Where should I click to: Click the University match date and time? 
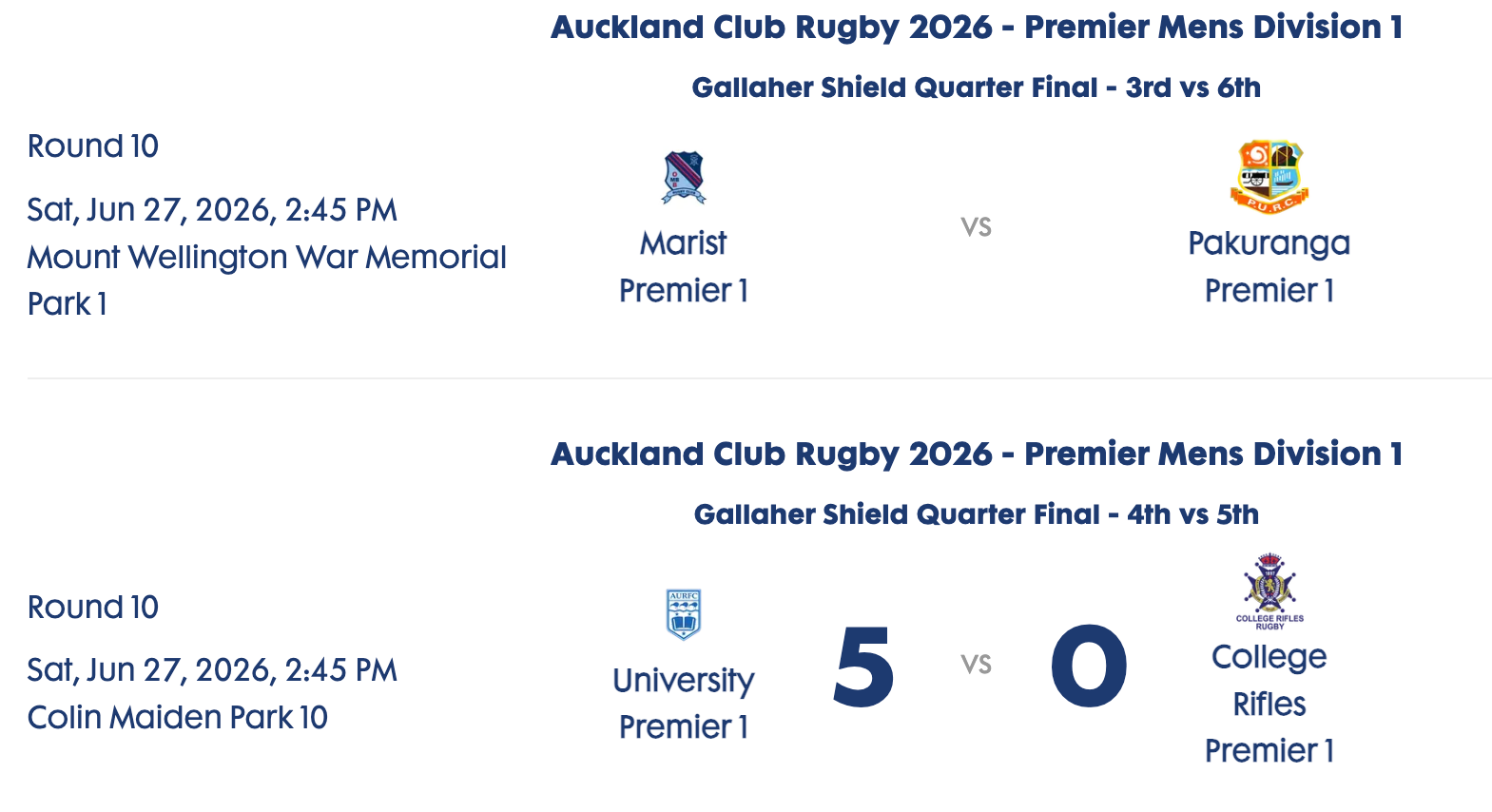[x=212, y=670]
